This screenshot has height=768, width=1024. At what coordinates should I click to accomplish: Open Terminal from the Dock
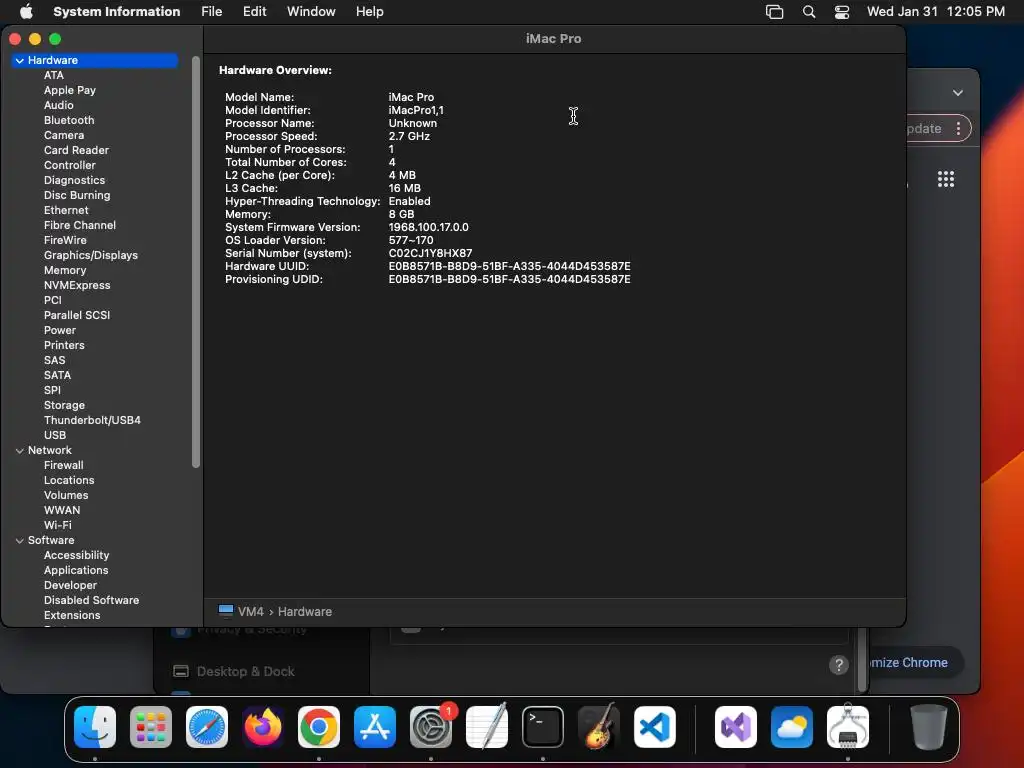543,727
